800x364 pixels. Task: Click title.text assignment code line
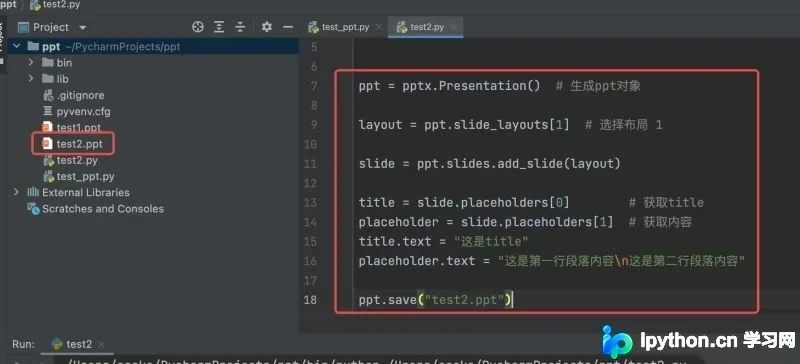443,241
